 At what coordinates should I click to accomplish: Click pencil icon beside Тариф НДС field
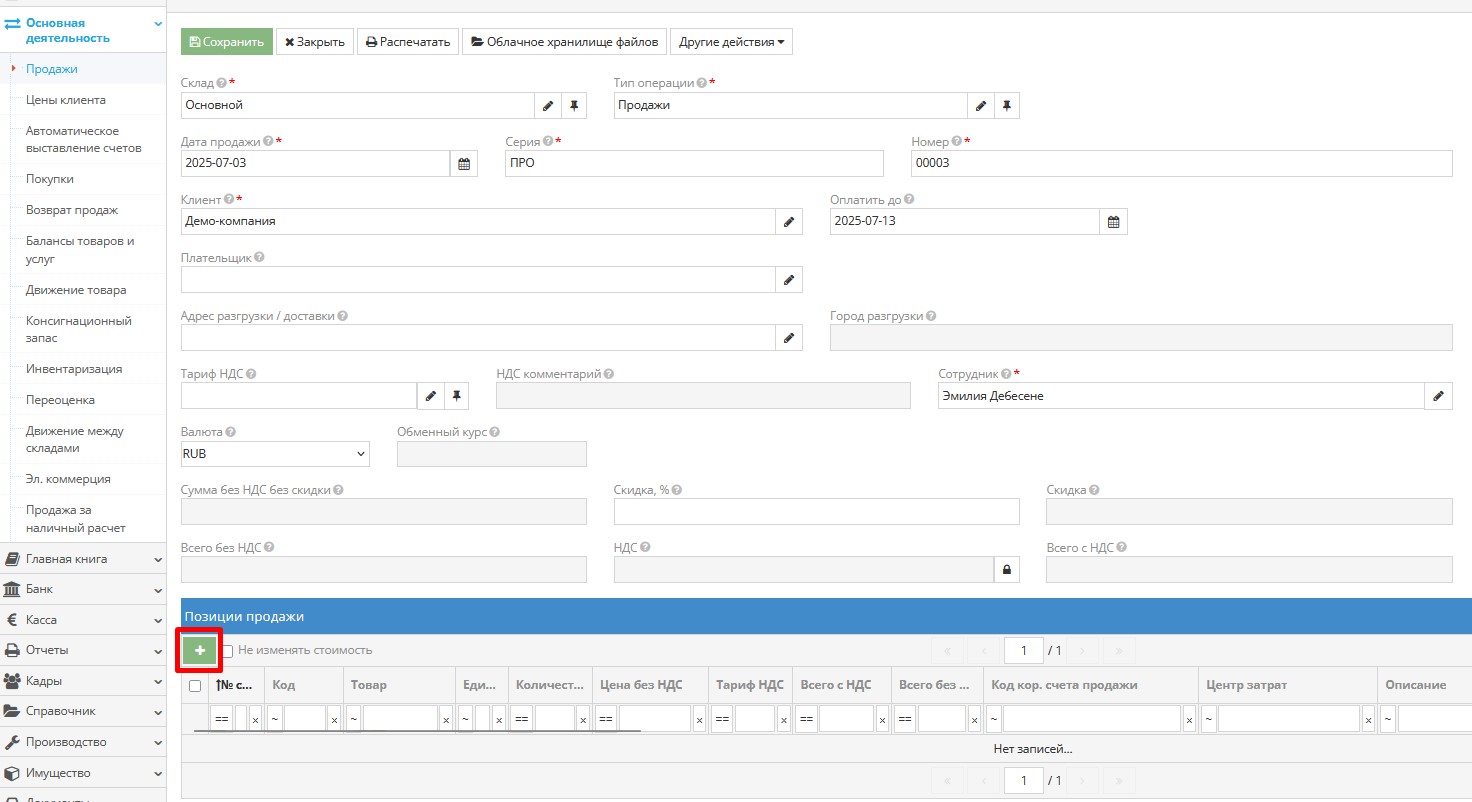[x=430, y=396]
